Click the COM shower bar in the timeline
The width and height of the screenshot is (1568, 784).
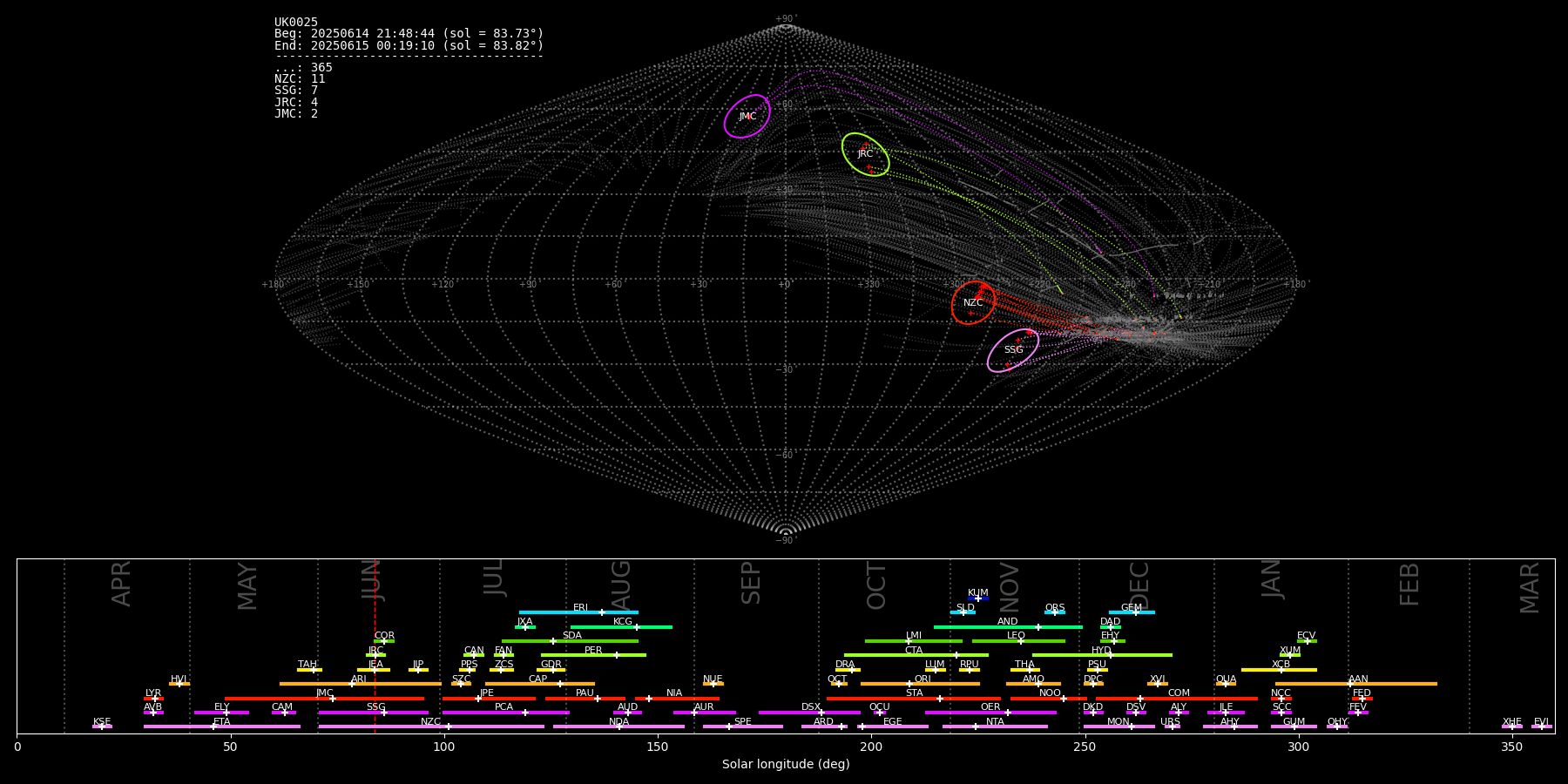[1177, 699]
